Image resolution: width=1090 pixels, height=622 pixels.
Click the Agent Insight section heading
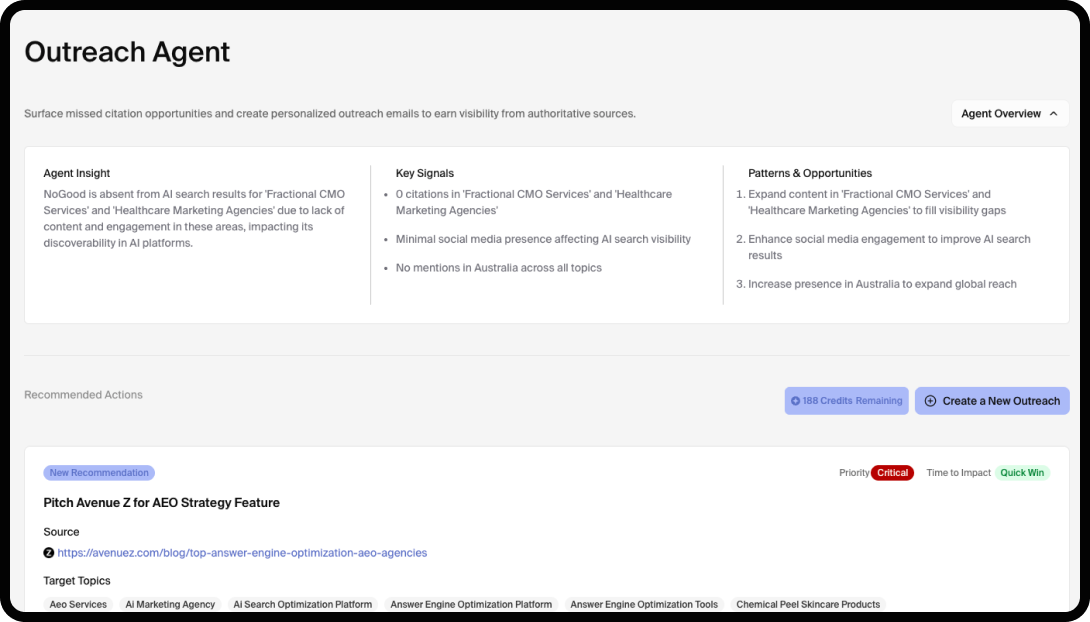77,173
